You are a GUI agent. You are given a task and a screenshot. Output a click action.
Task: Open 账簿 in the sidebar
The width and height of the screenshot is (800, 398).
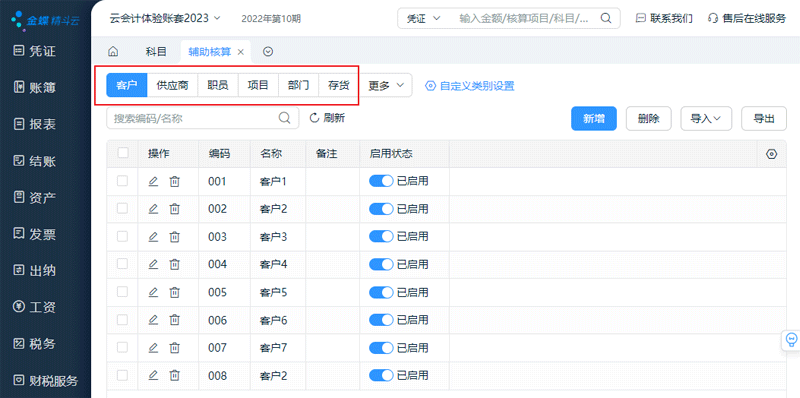pos(35,87)
